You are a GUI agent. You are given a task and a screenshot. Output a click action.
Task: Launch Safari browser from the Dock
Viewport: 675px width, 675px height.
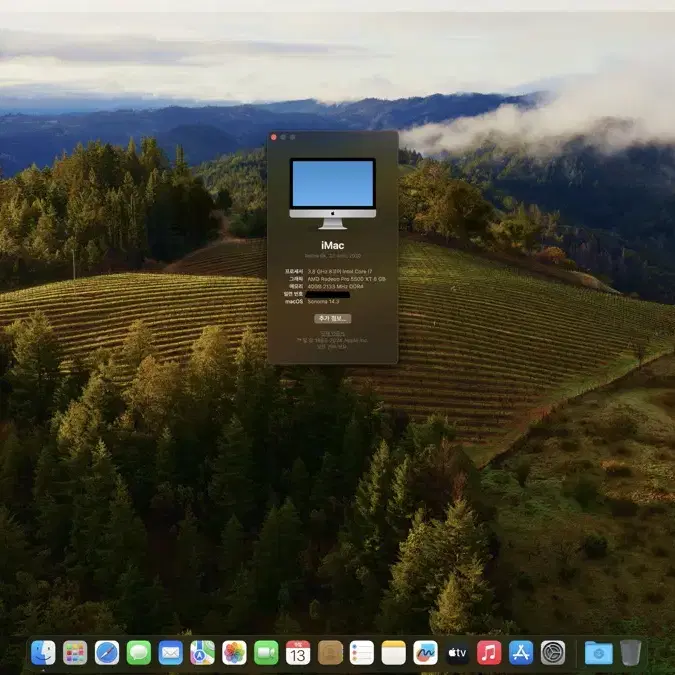point(107,653)
